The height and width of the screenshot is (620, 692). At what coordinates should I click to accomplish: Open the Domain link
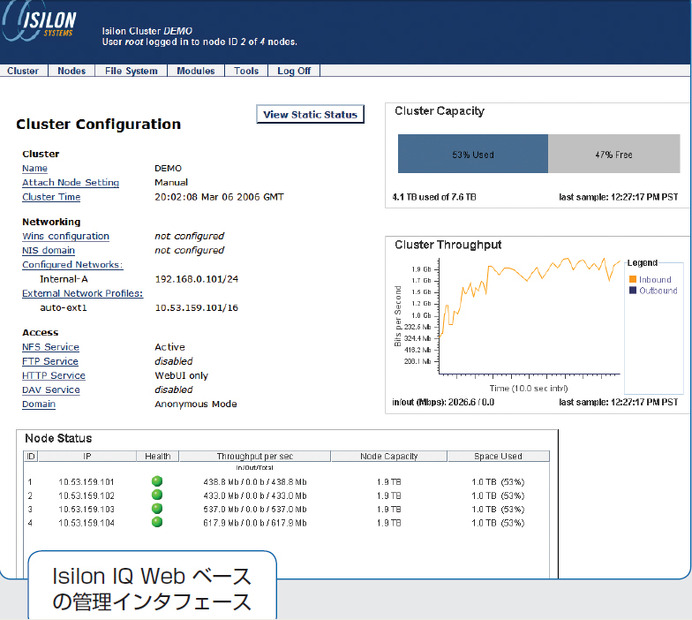click(39, 404)
